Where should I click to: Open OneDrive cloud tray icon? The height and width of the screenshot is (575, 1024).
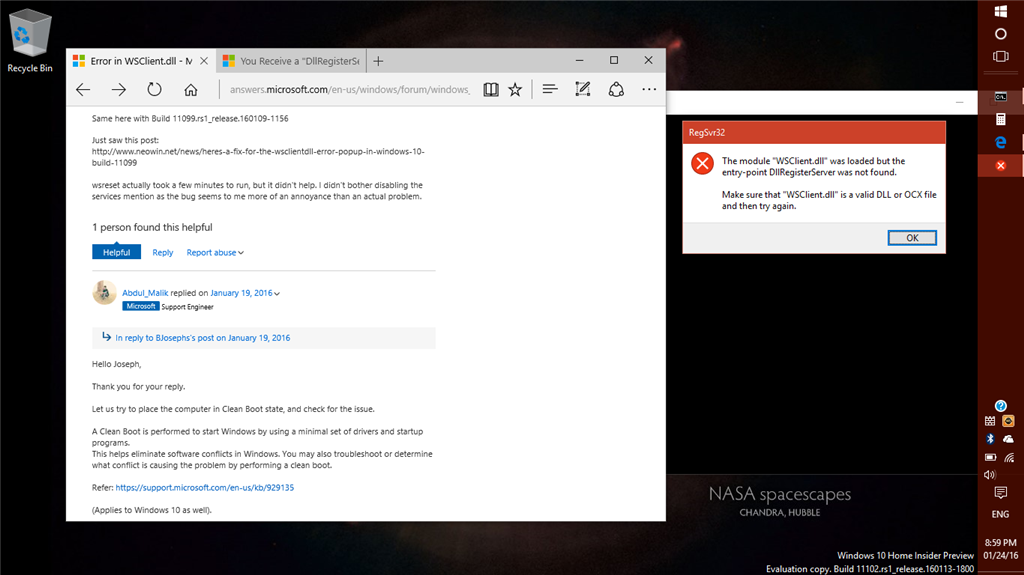[1008, 439]
